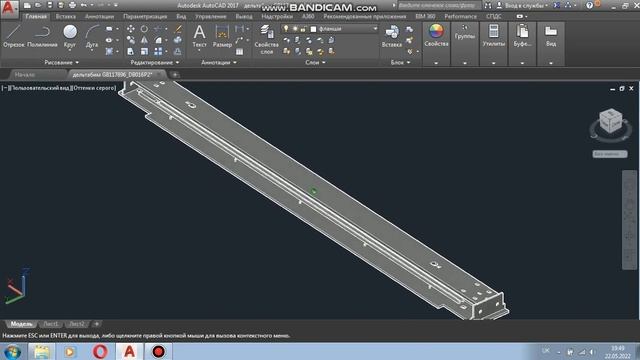Switch to the Вывод ribbon tab
The height and width of the screenshot is (360, 640).
point(244,16)
